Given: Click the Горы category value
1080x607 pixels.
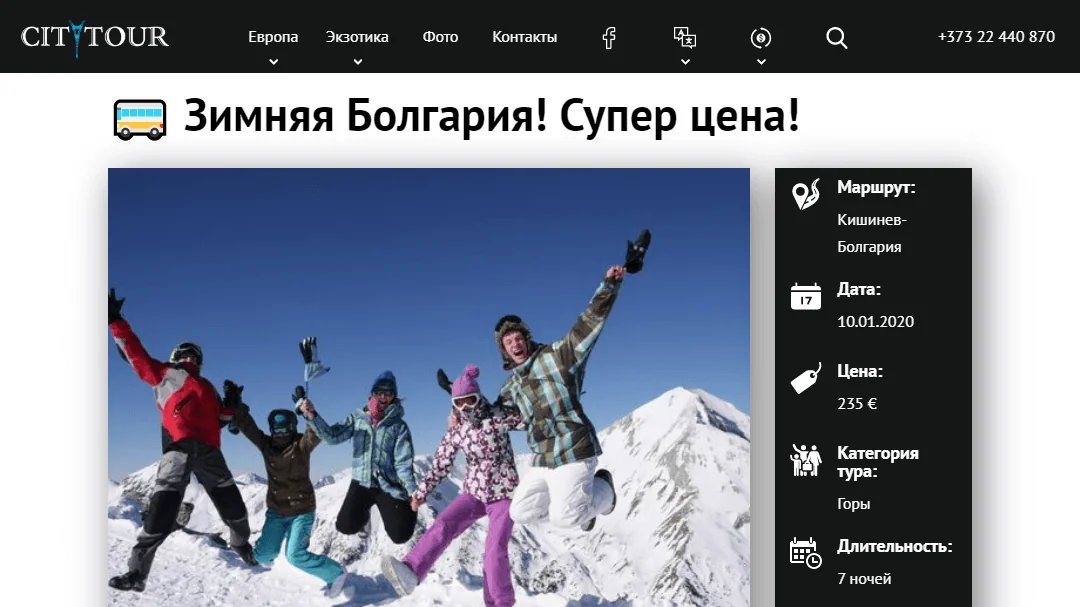Looking at the screenshot, I should pyautogui.click(x=853, y=504).
